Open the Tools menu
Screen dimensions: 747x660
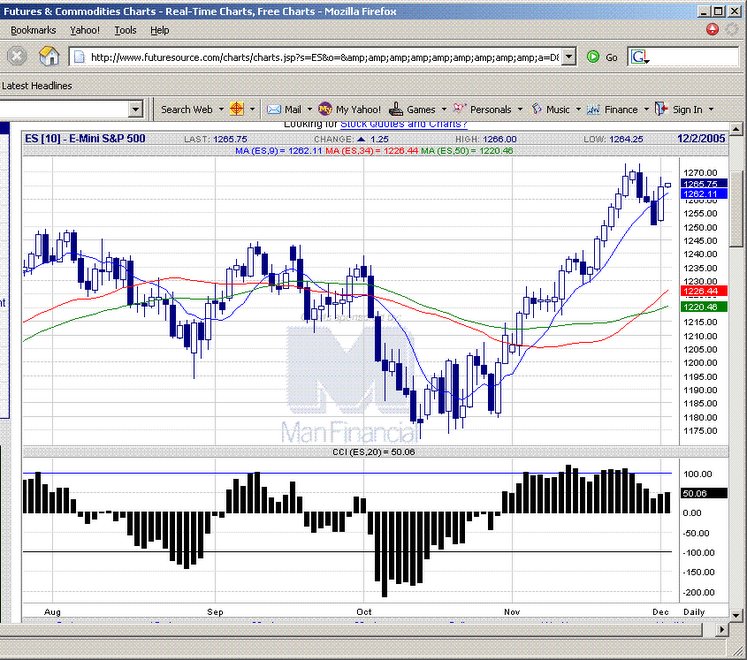[x=125, y=30]
